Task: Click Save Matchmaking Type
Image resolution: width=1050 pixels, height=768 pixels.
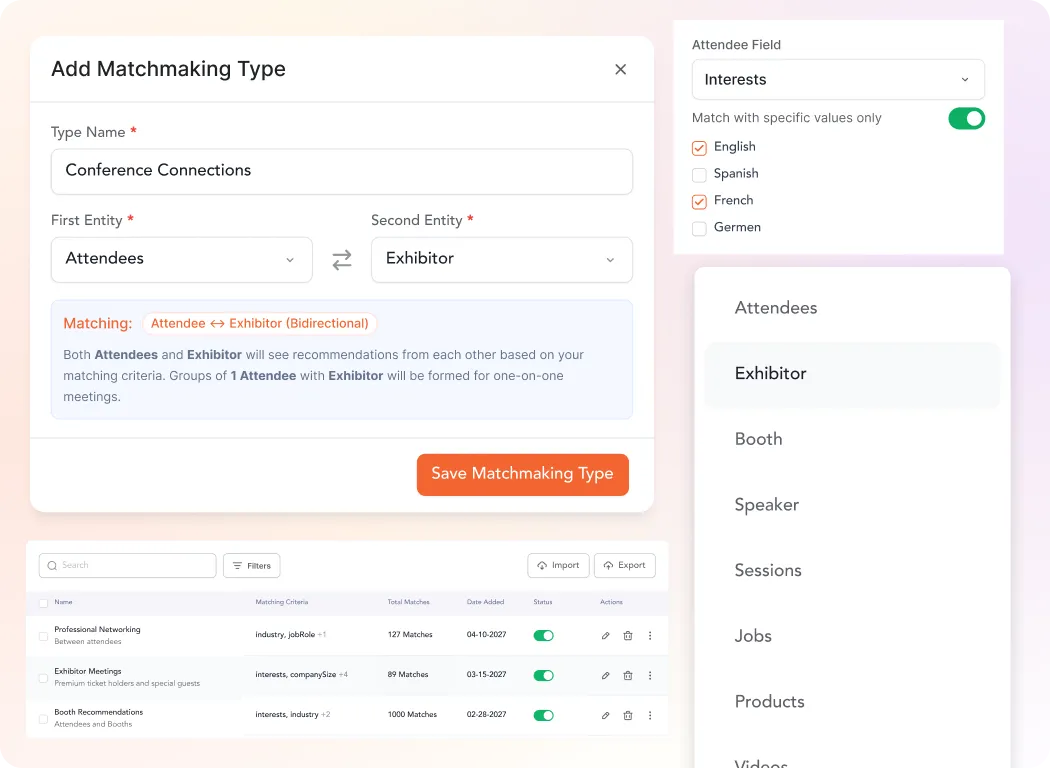Action: (x=522, y=475)
